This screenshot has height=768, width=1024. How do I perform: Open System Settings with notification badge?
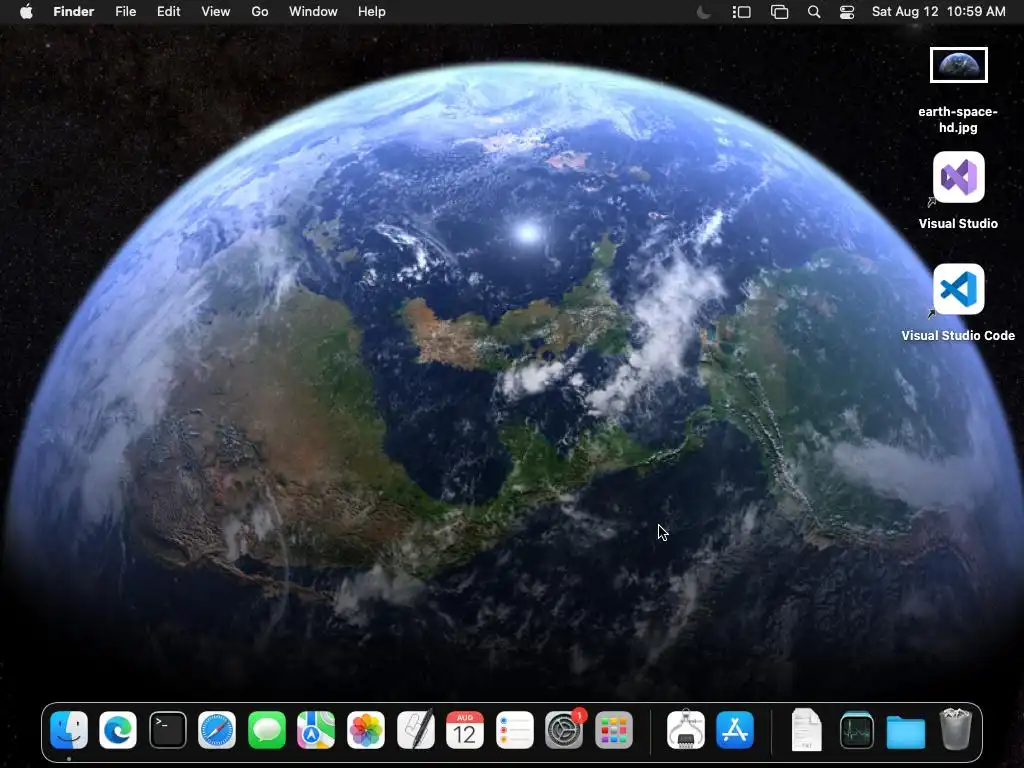(x=564, y=729)
